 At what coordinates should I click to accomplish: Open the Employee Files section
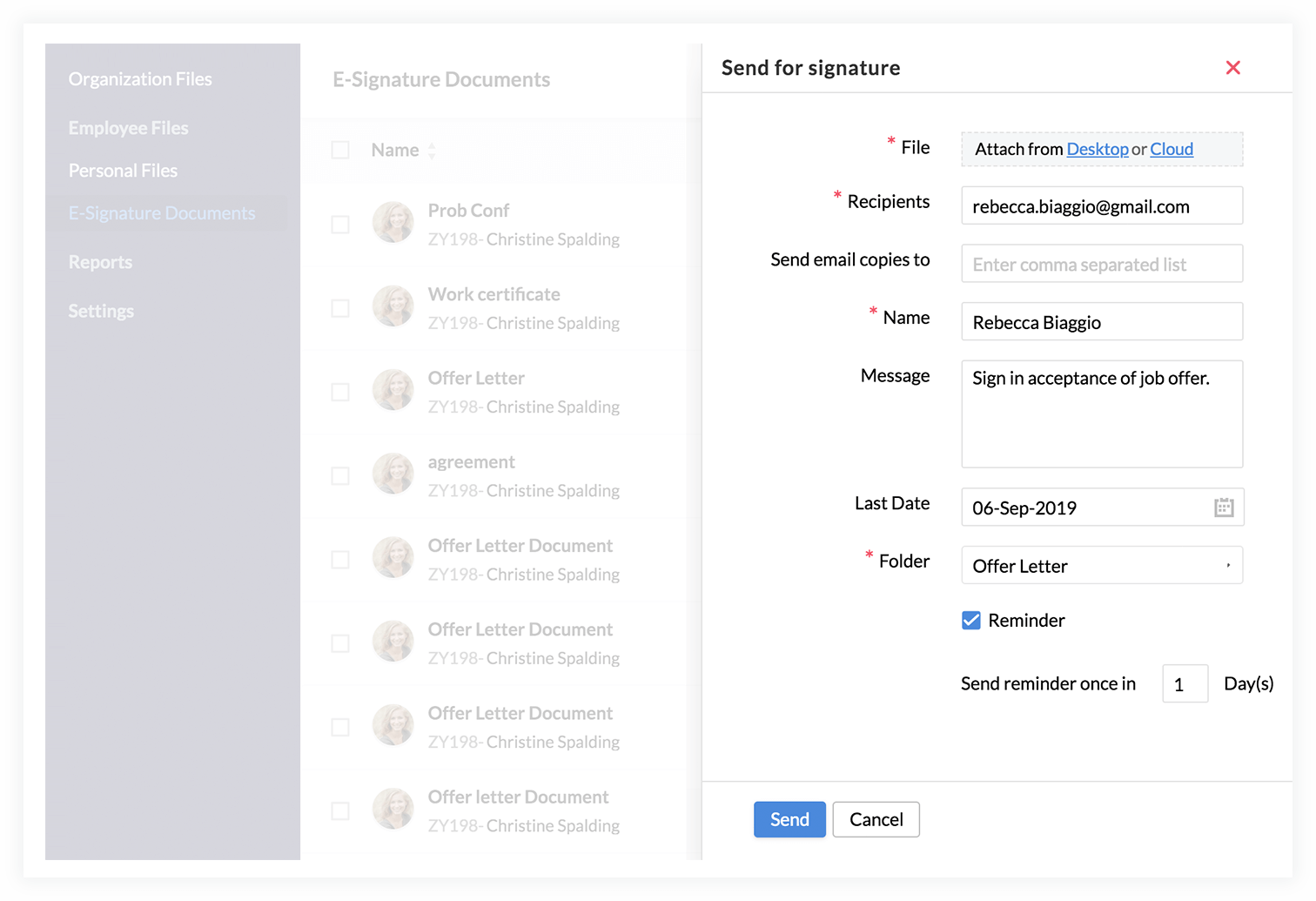point(128,128)
